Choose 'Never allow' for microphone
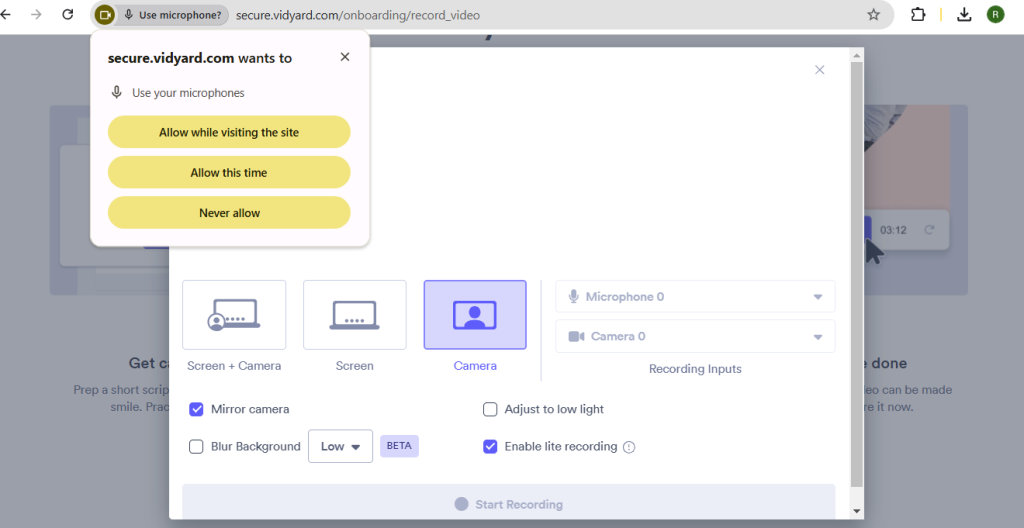Screen dimensions: 1024x528 (x=229, y=212)
